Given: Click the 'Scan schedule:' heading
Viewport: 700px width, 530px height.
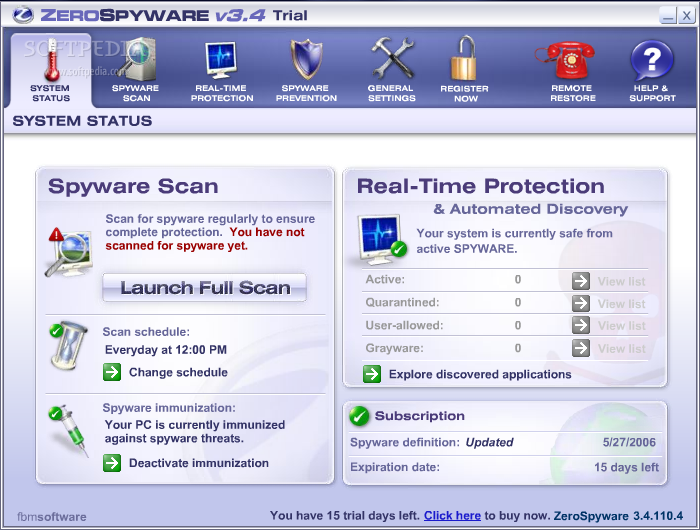Looking at the screenshot, I should pos(146,332).
